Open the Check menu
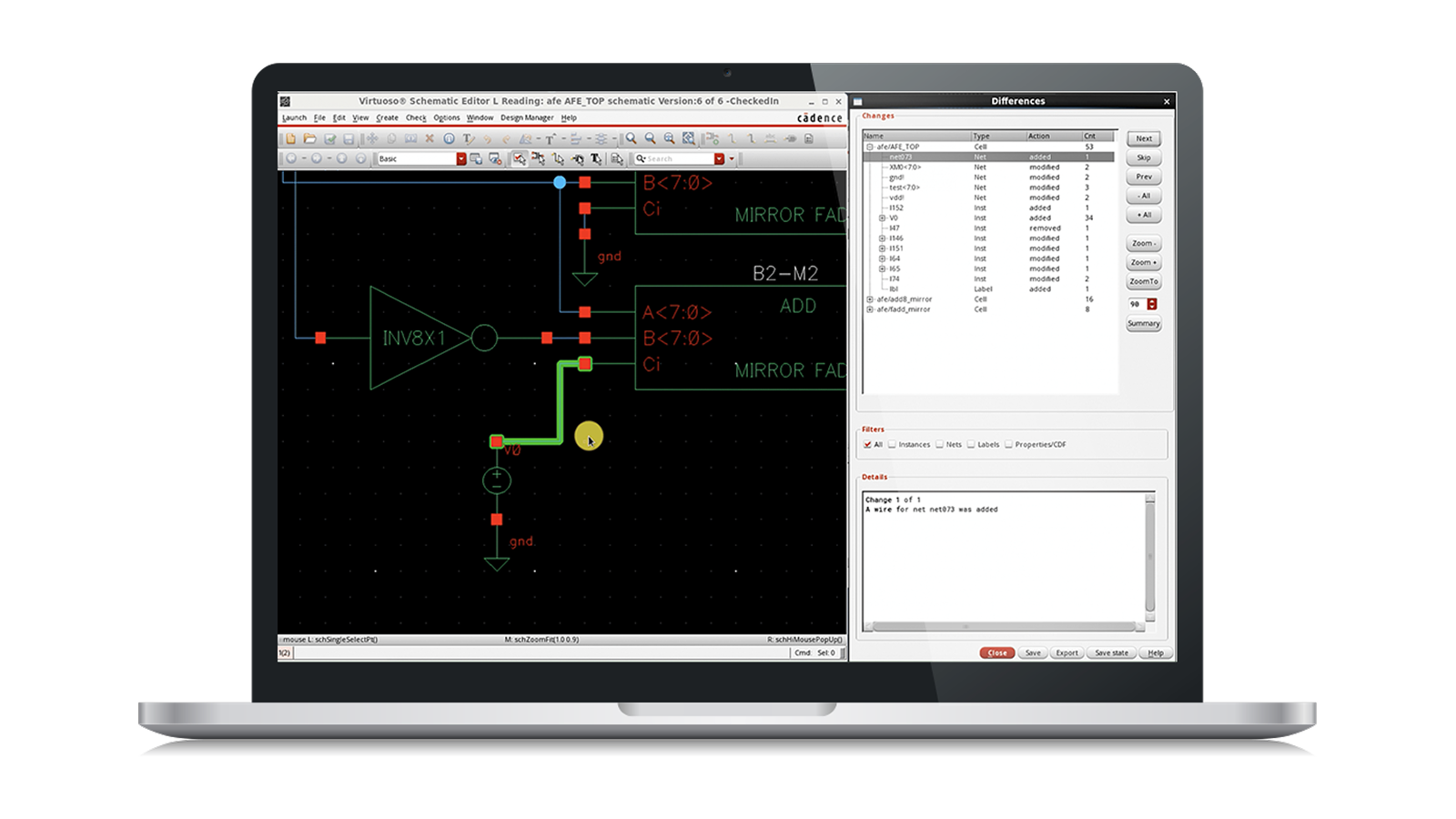The height and width of the screenshot is (819, 1456). (x=416, y=118)
